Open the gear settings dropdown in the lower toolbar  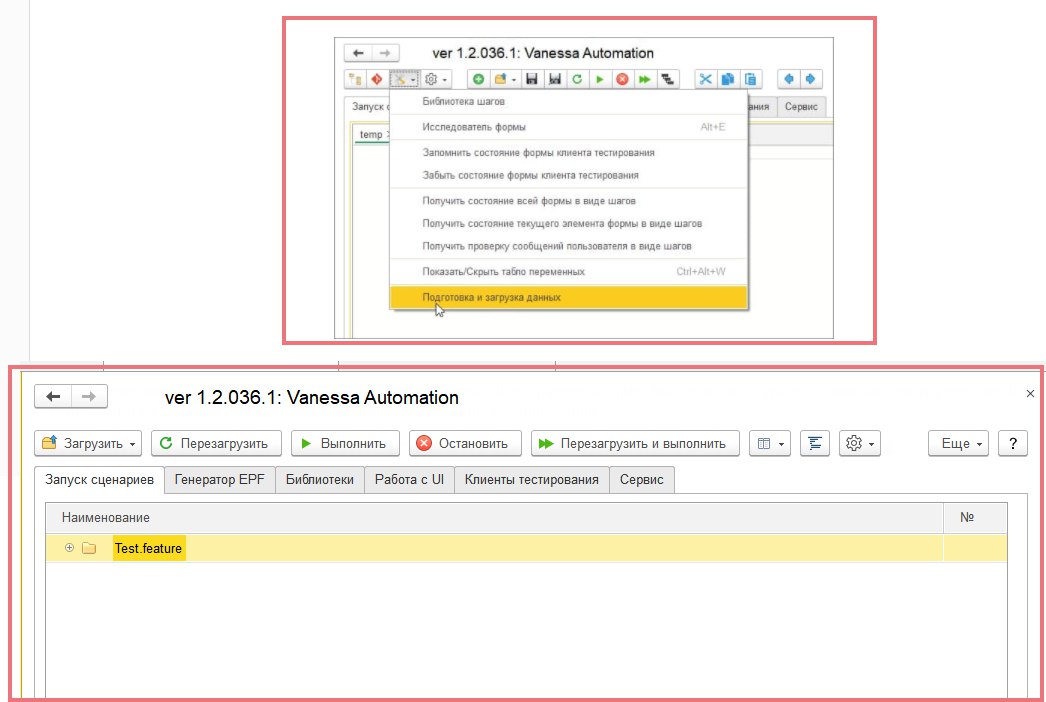tap(860, 443)
